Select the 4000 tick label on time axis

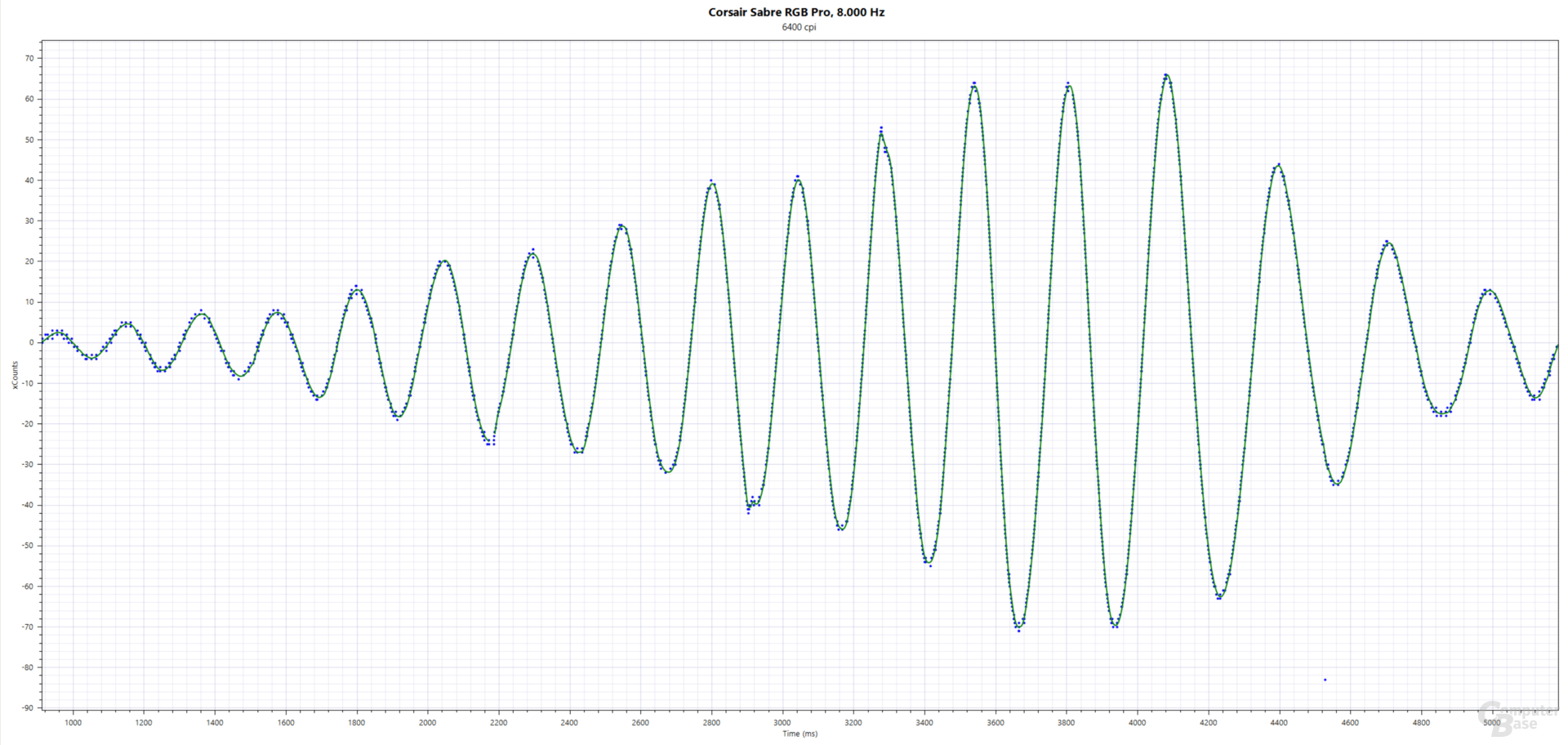click(x=1138, y=722)
